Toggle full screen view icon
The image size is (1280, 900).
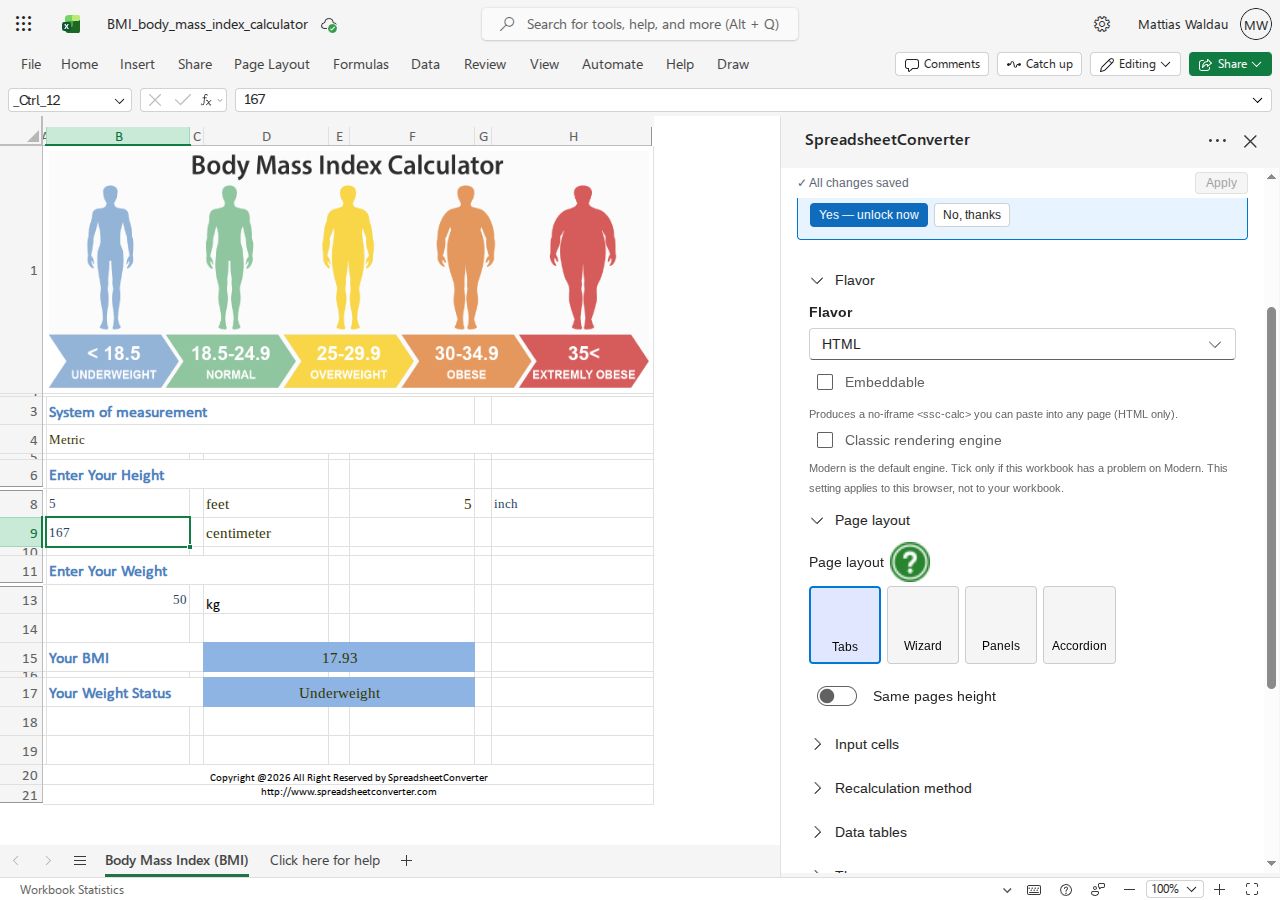(x=1252, y=889)
